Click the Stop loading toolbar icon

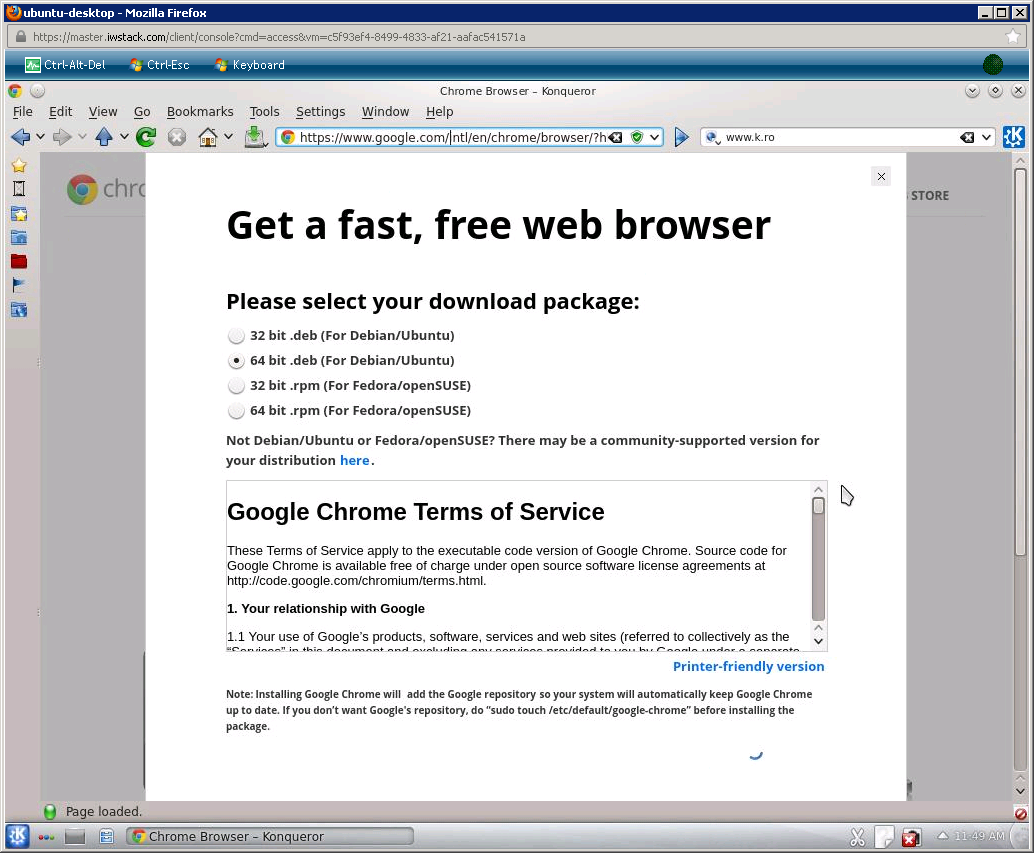177,137
